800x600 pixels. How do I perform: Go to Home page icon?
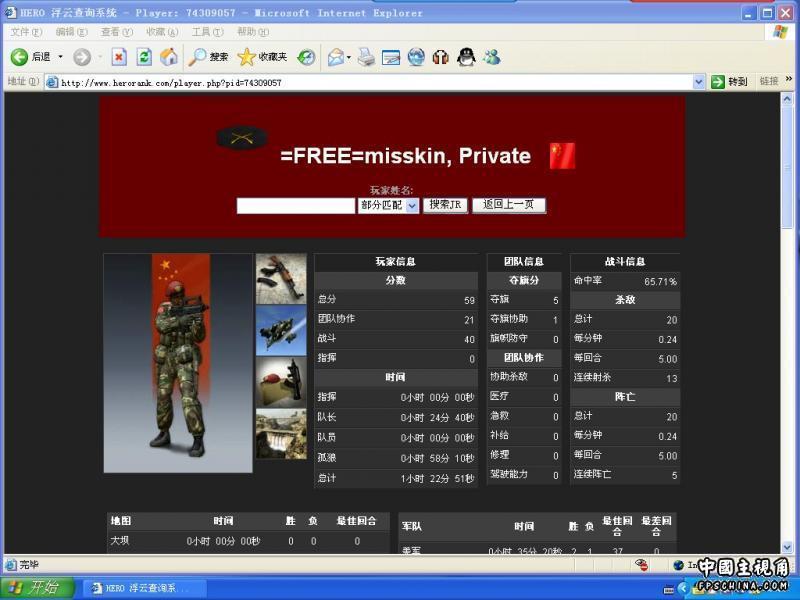(x=169, y=57)
